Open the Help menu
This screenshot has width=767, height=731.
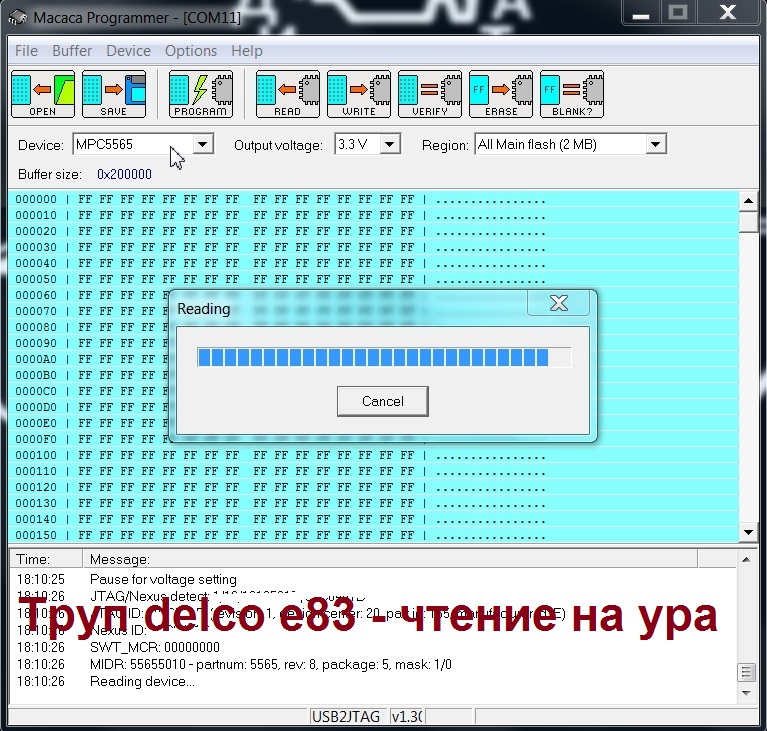247,51
